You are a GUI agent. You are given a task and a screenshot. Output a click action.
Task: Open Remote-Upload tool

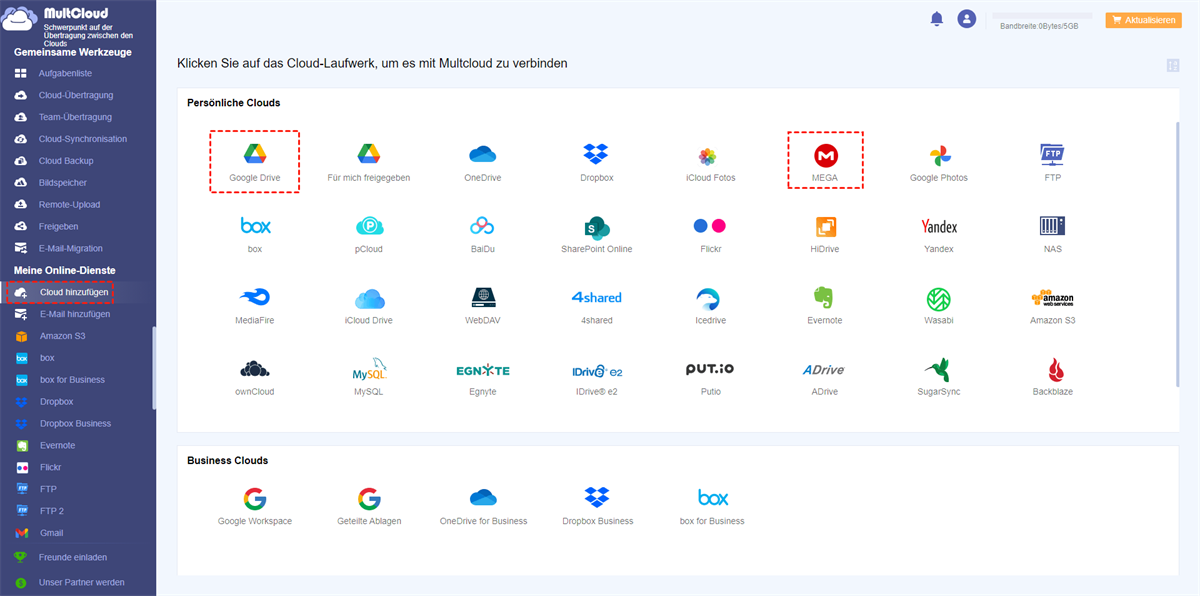pyautogui.click(x=69, y=205)
